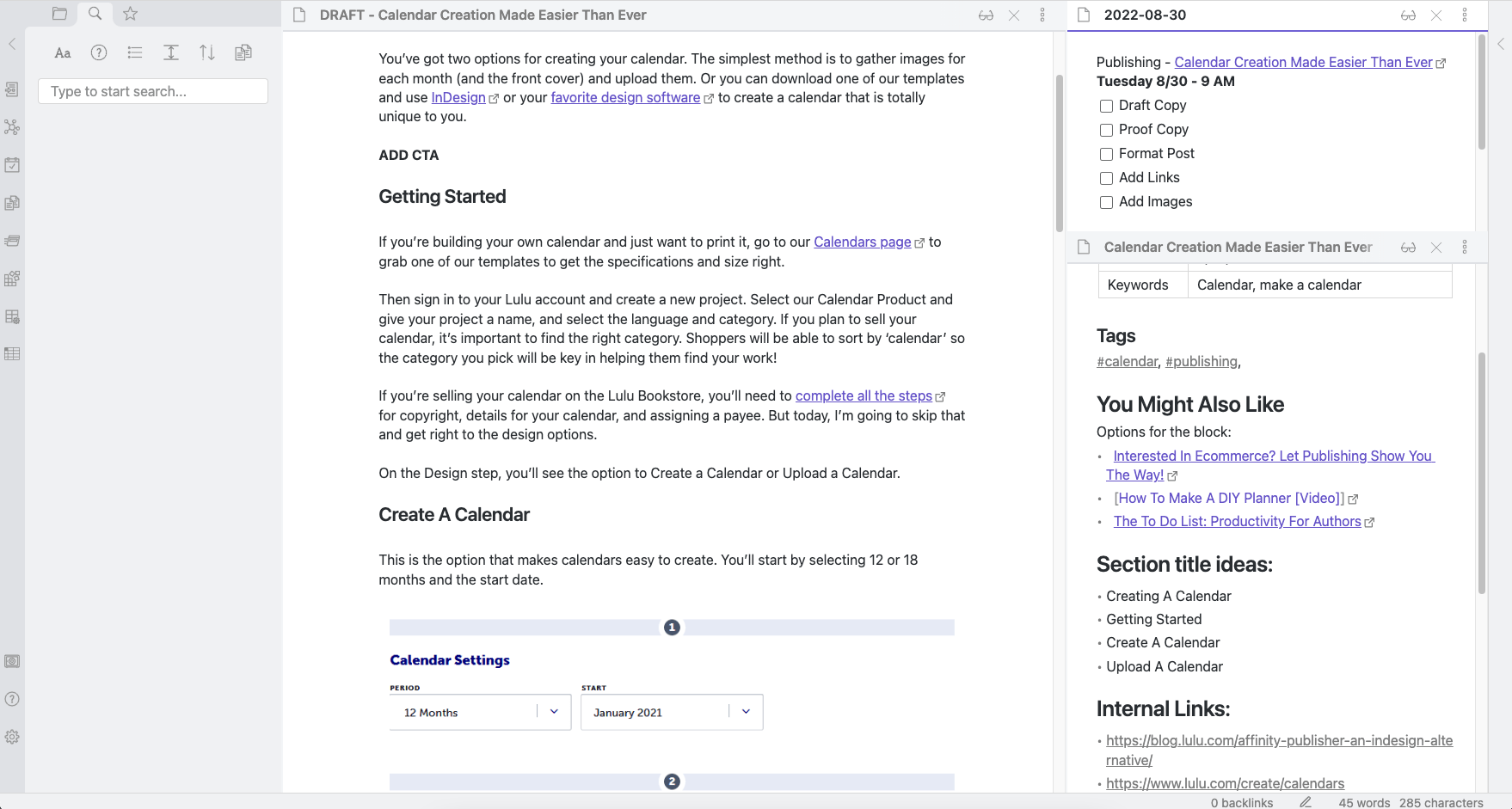Toggle reading view on the DRAFT note
Image resolution: width=1512 pixels, height=809 pixels.
[986, 15]
